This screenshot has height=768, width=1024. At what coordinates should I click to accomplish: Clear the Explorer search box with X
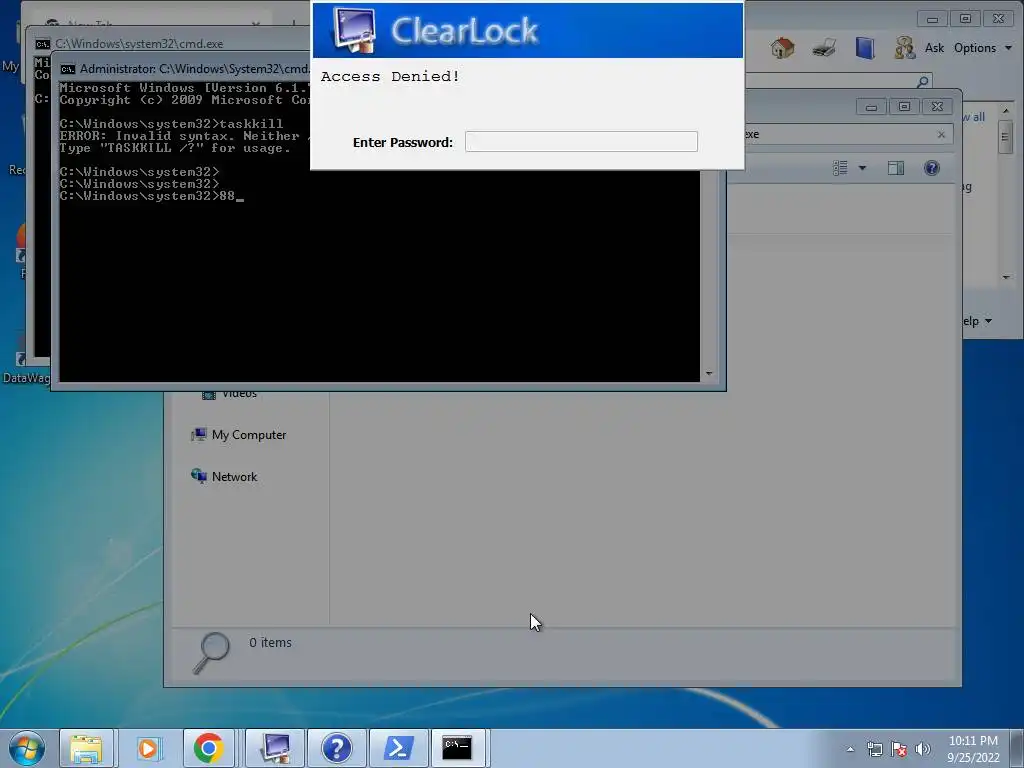(941, 135)
